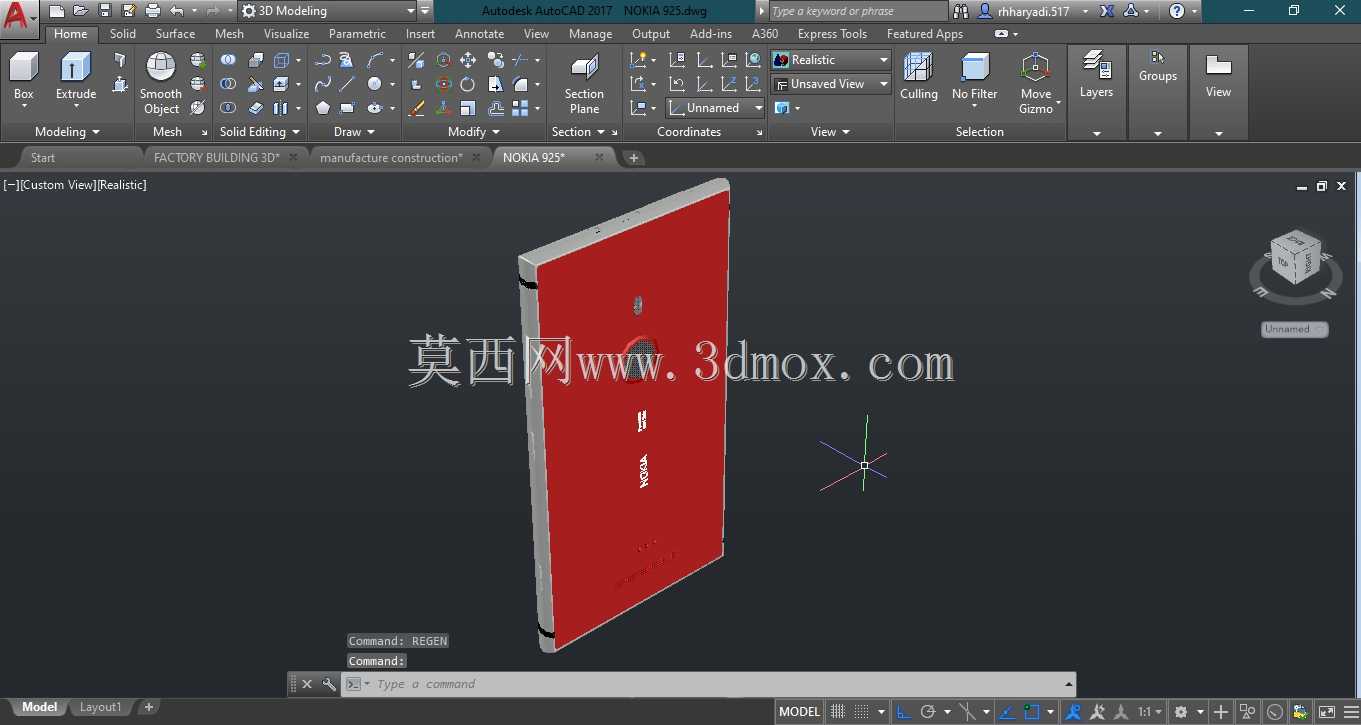Toggle MODEL space button in status bar
Viewport: 1361px width, 725px height.
pos(800,712)
